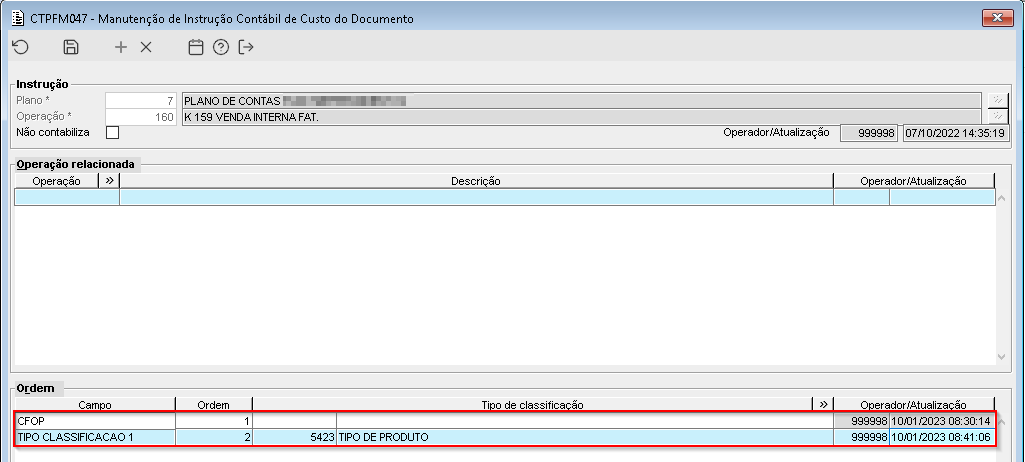
Task: Click the Plano number field containing 7
Action: point(141,101)
